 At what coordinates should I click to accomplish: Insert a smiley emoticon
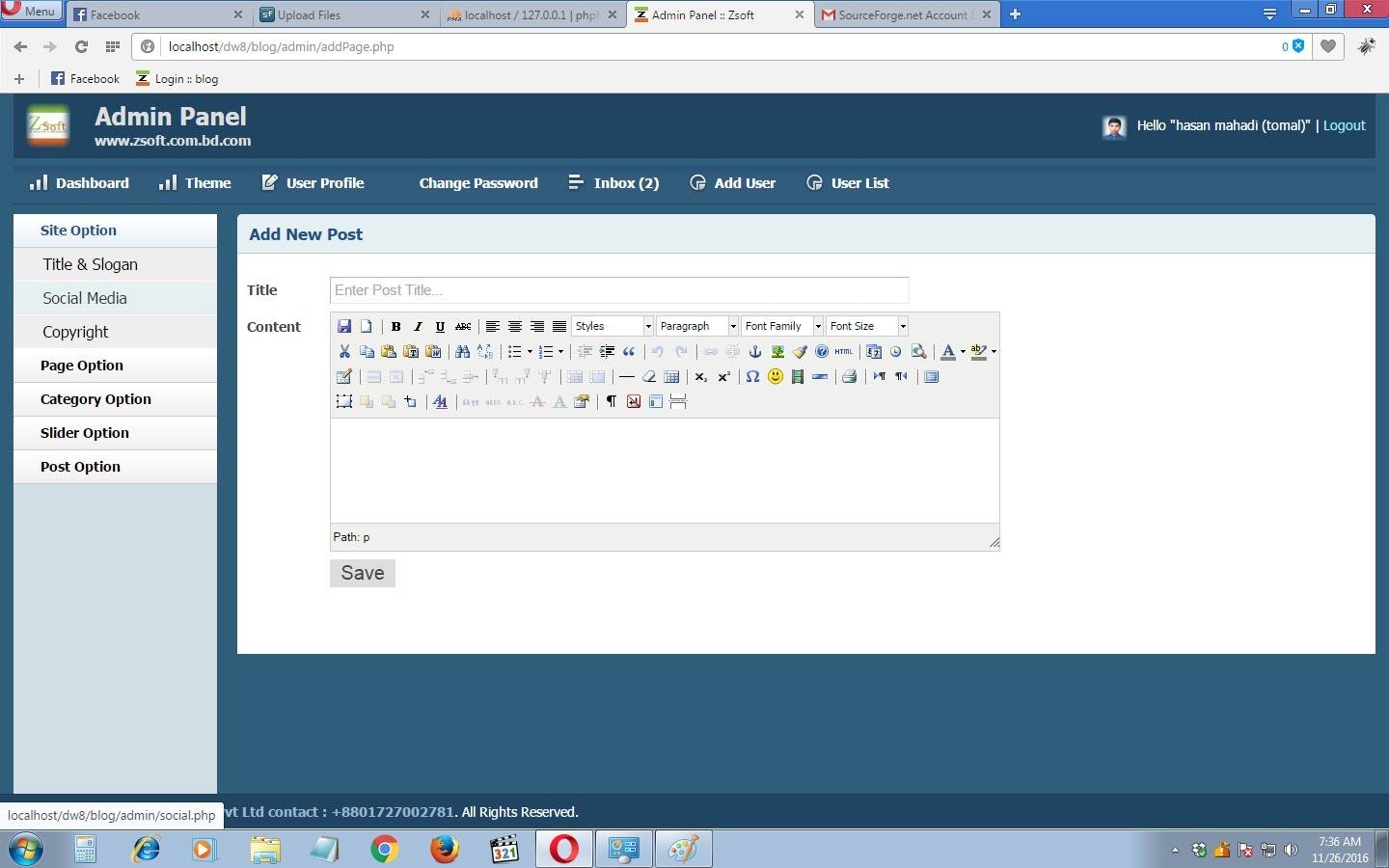tap(775, 376)
